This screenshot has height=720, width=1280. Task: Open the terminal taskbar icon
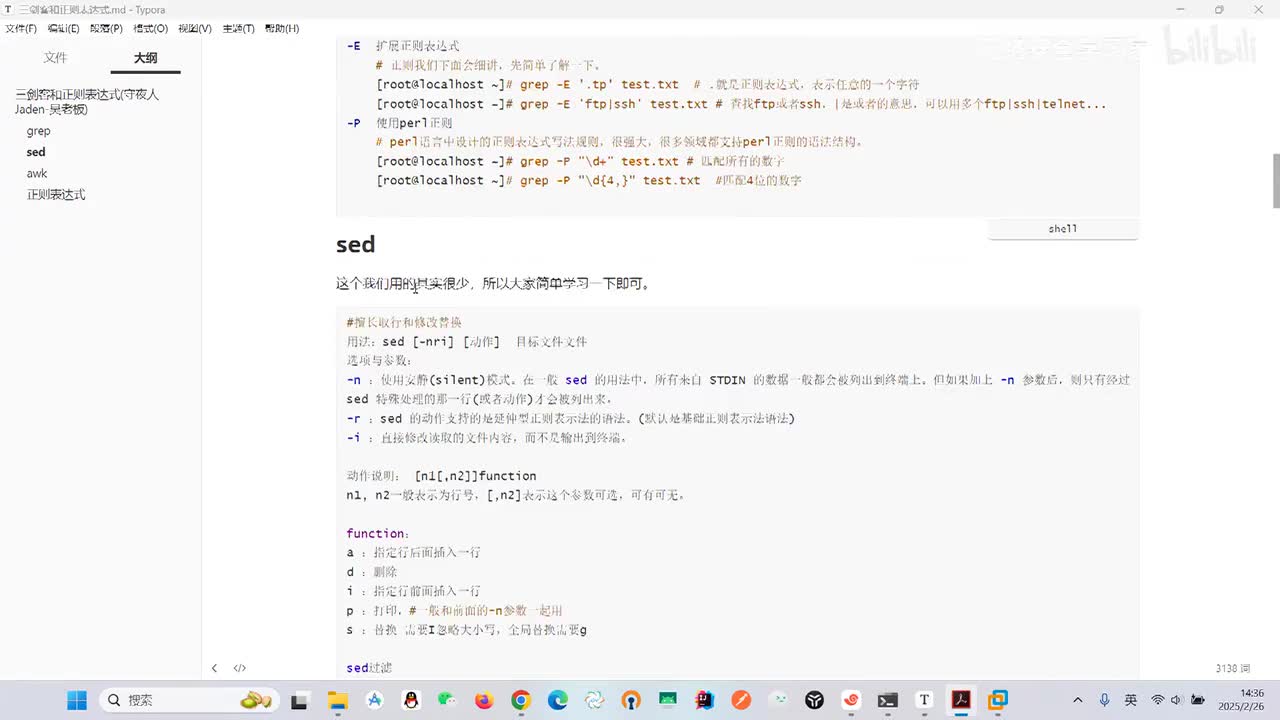pyautogui.click(x=888, y=700)
